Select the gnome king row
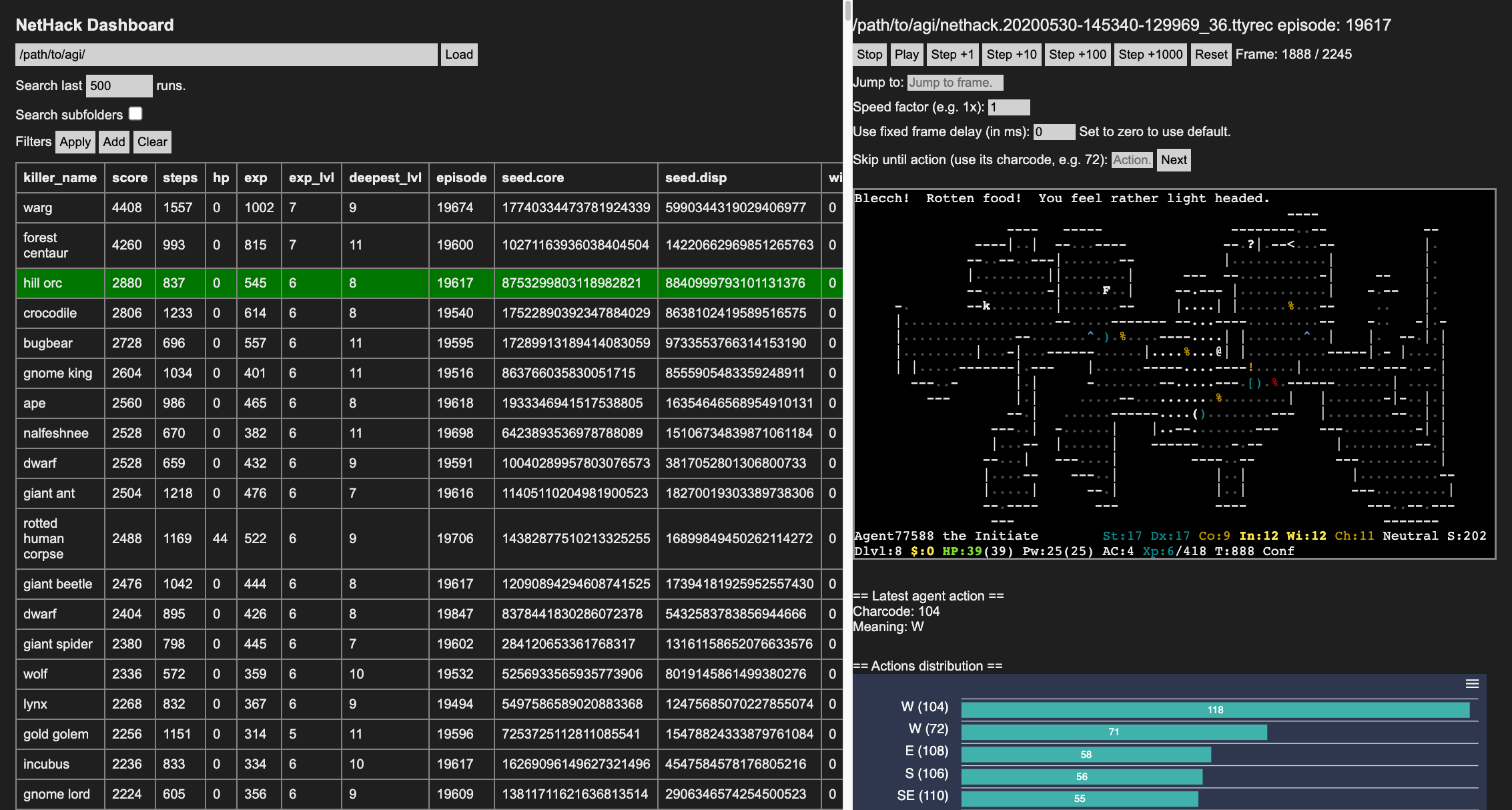Screen dimensions: 1512x810 (429, 373)
